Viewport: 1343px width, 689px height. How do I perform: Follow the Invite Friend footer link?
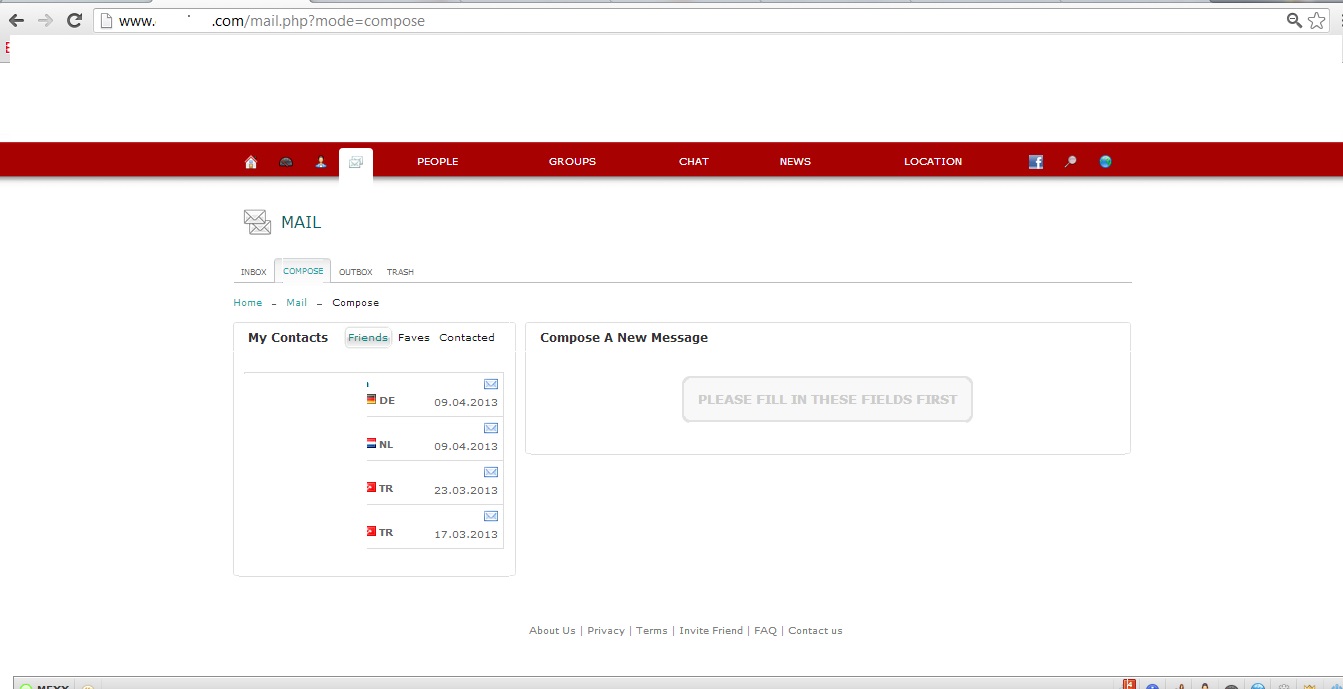pos(711,631)
